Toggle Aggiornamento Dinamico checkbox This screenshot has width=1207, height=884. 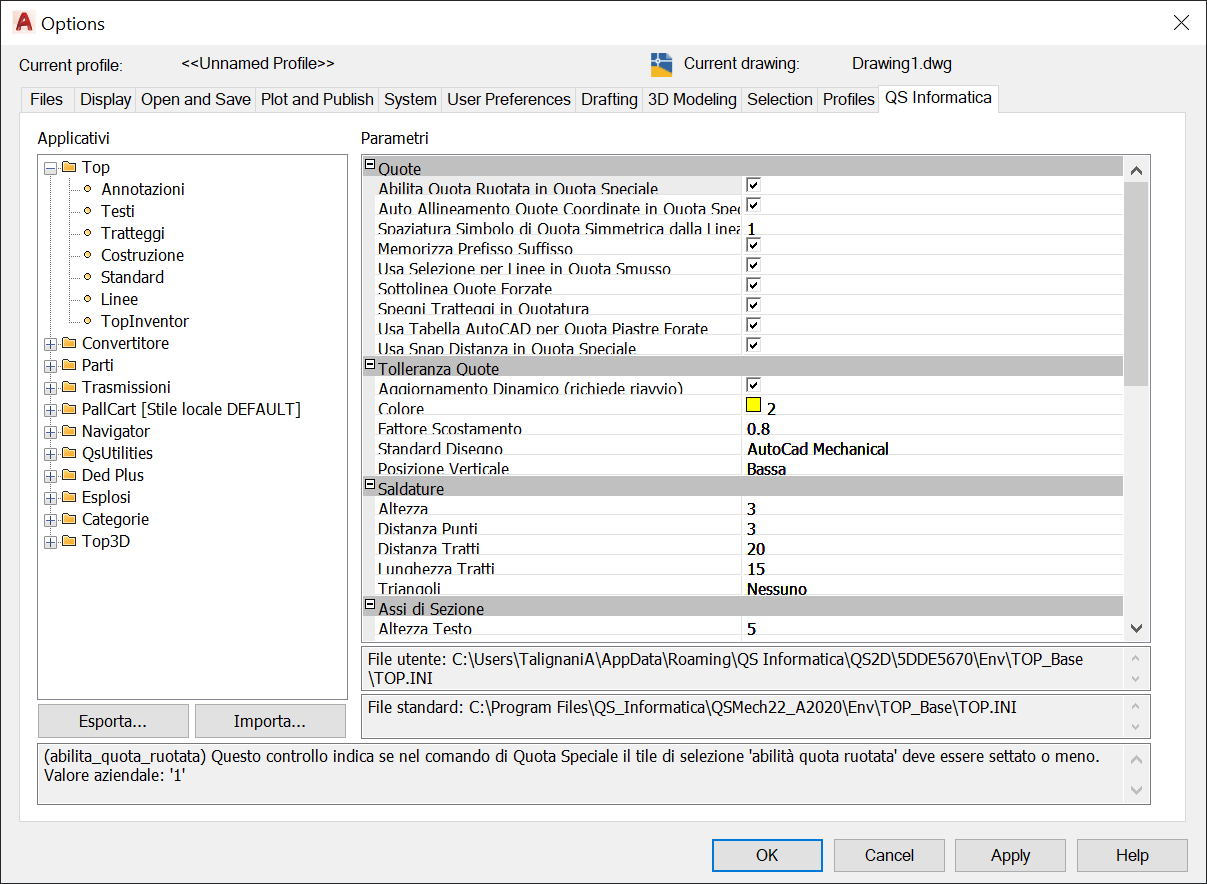pyautogui.click(x=754, y=385)
